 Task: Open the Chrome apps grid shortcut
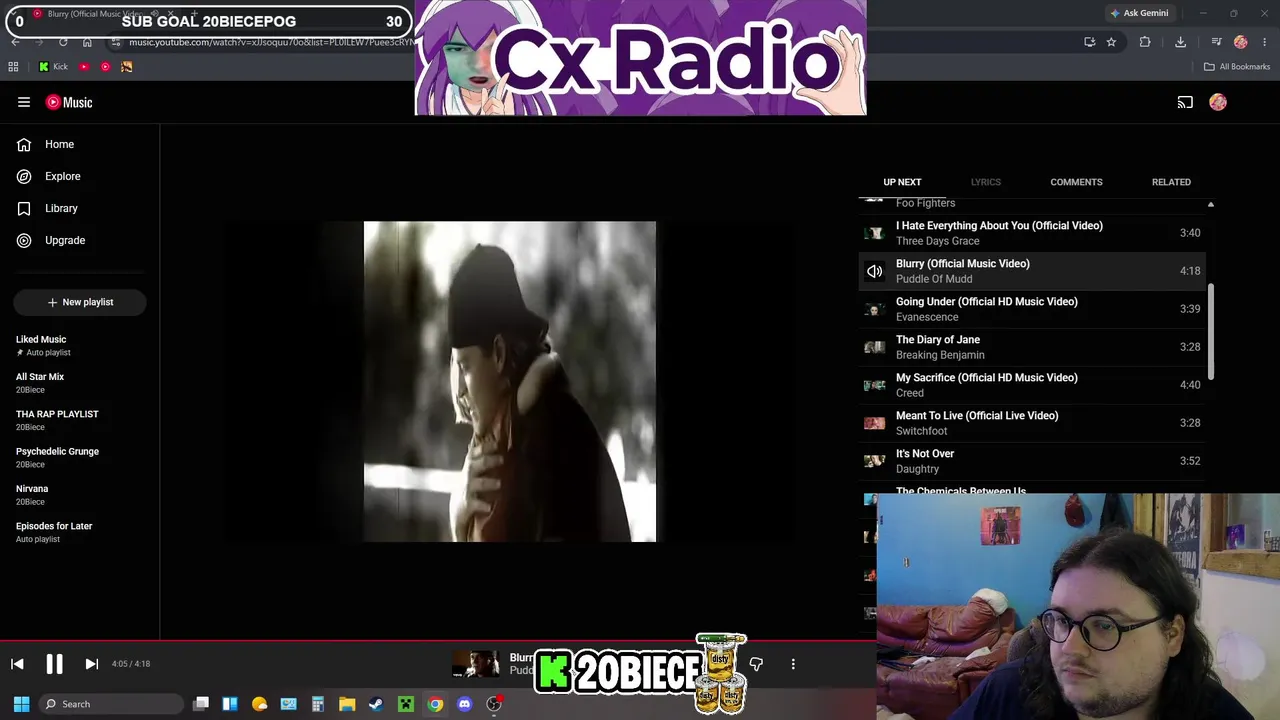point(13,67)
